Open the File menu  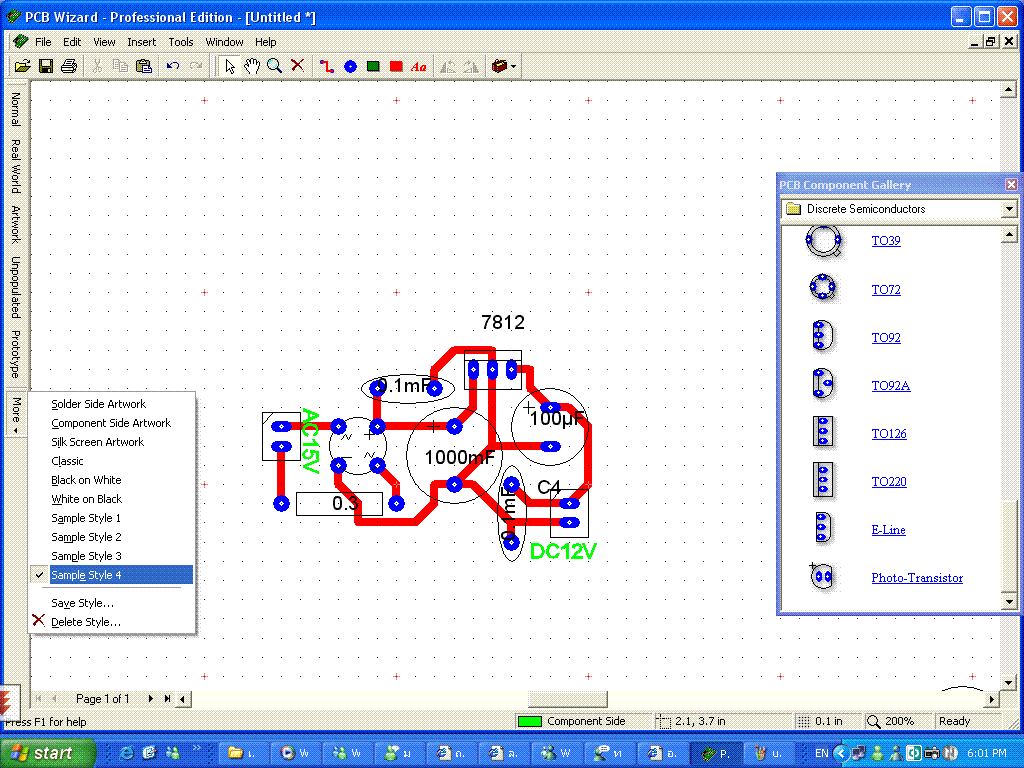[x=43, y=42]
